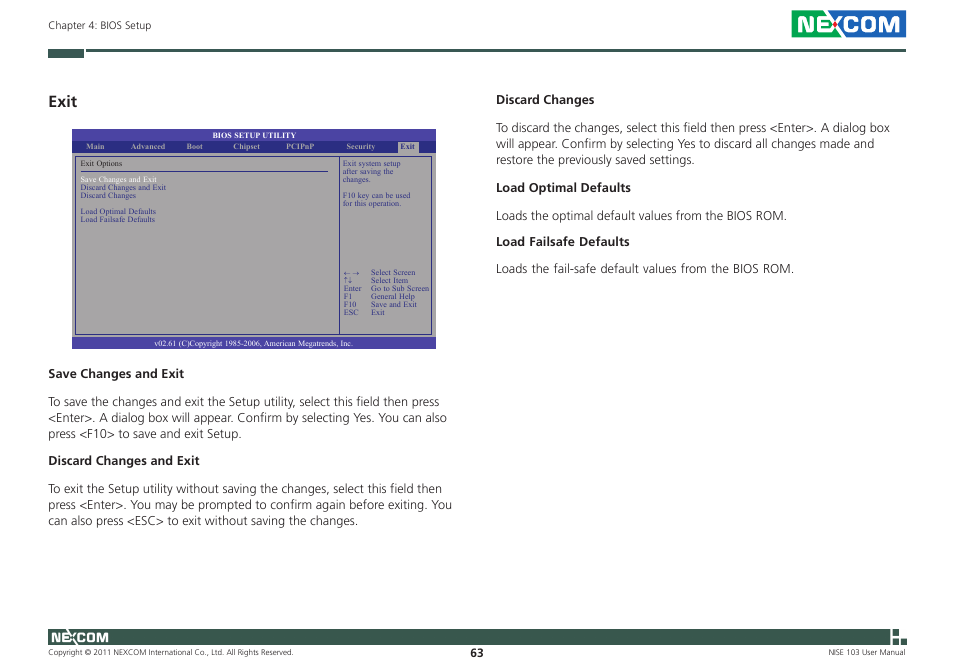This screenshot has width=954, height=672.
Task: Open the Advanced BIOS tab
Action: 148,147
